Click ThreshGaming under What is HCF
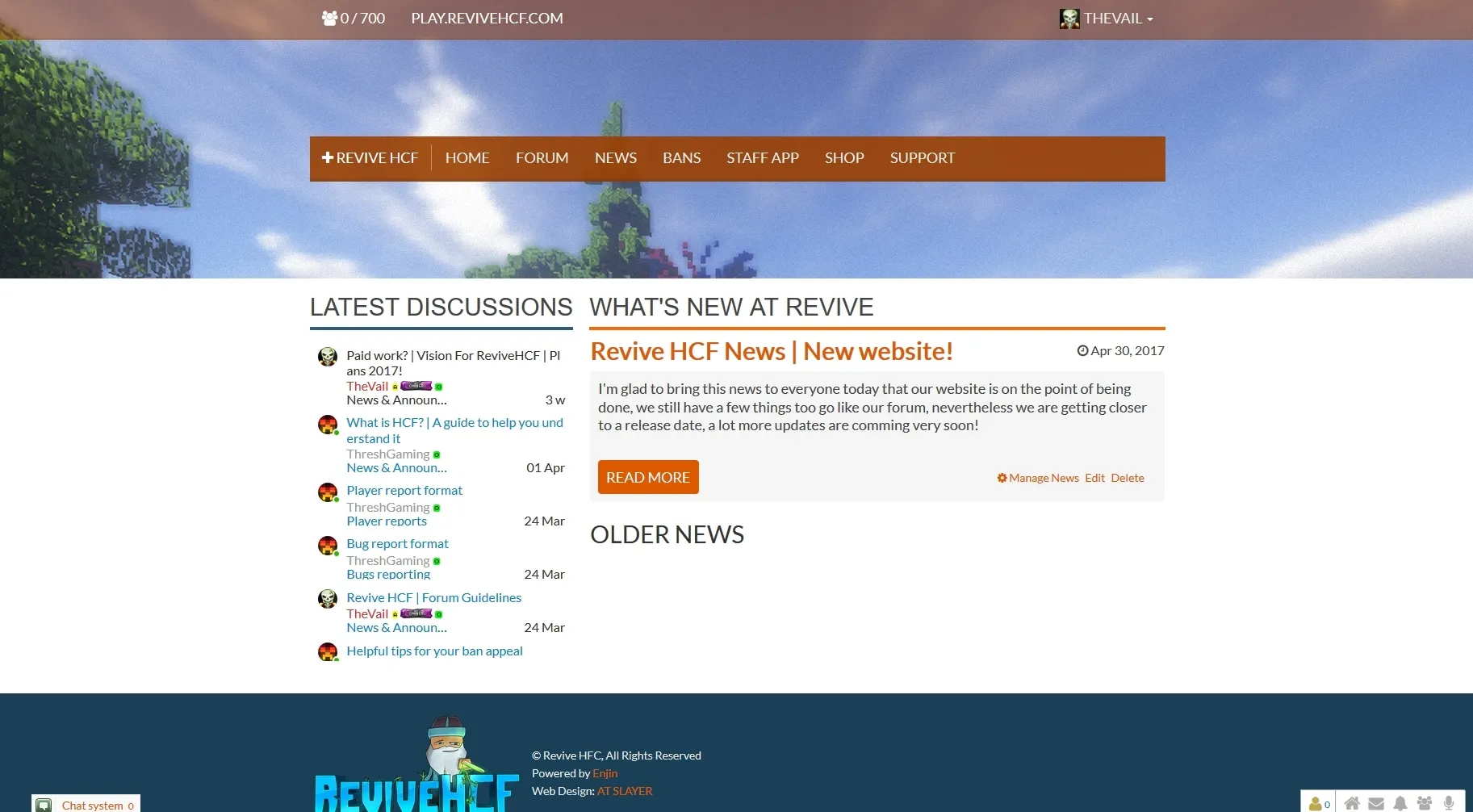This screenshot has height=812, width=1473. (x=388, y=454)
